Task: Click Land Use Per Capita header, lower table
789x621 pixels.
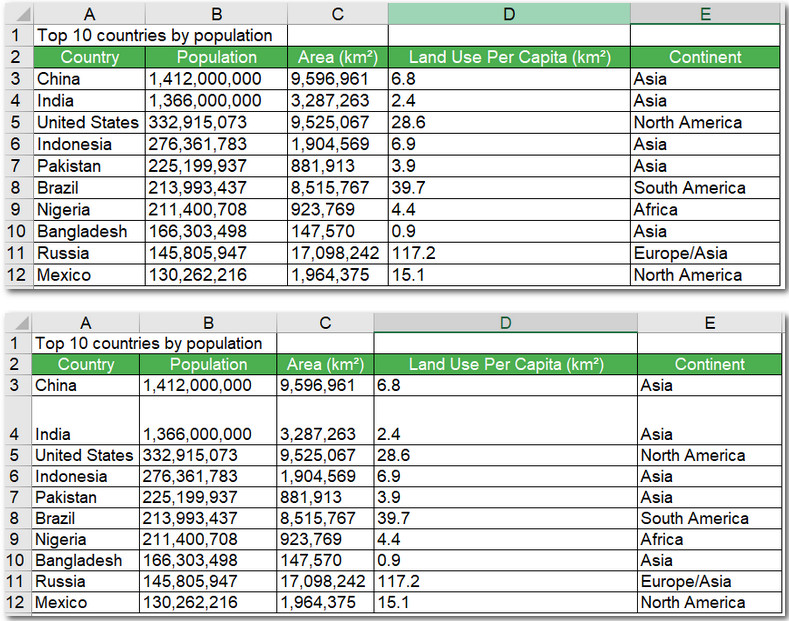Action: point(506,364)
